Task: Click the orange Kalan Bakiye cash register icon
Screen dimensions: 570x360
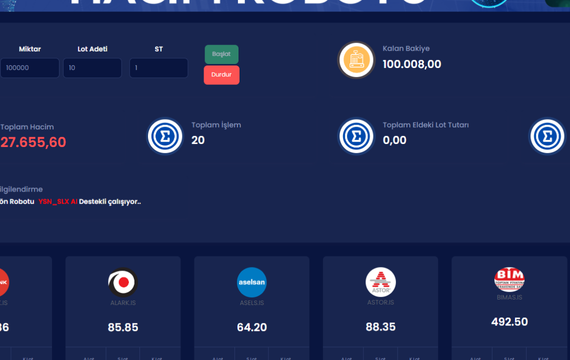Action: click(356, 60)
